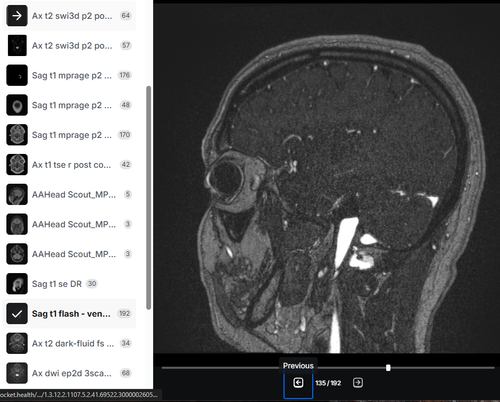The height and width of the screenshot is (402, 500).
Task: Select thumbnail of the 176-image mprage series
Action: (x=17, y=75)
